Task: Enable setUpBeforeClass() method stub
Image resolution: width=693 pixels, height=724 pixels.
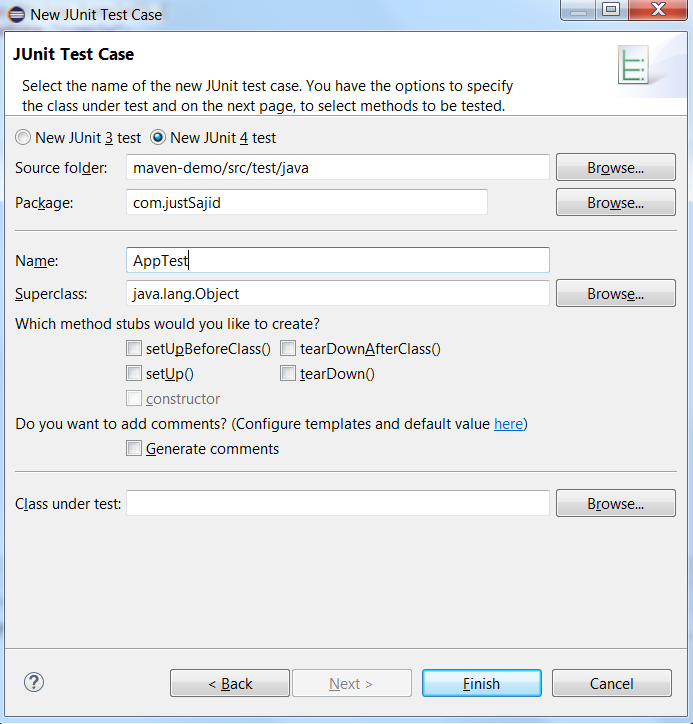Action: 134,348
